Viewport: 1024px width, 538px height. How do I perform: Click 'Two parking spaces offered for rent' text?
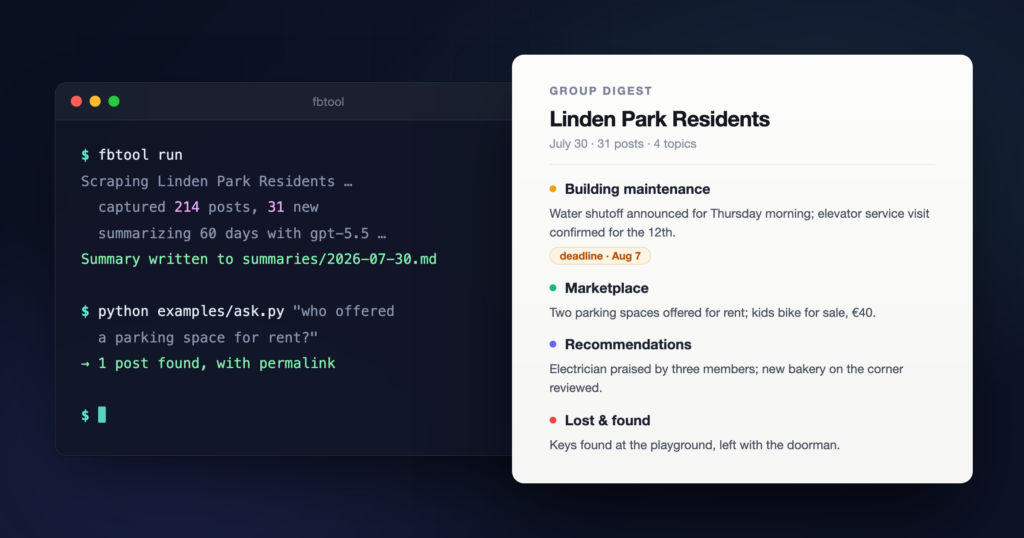(x=712, y=313)
